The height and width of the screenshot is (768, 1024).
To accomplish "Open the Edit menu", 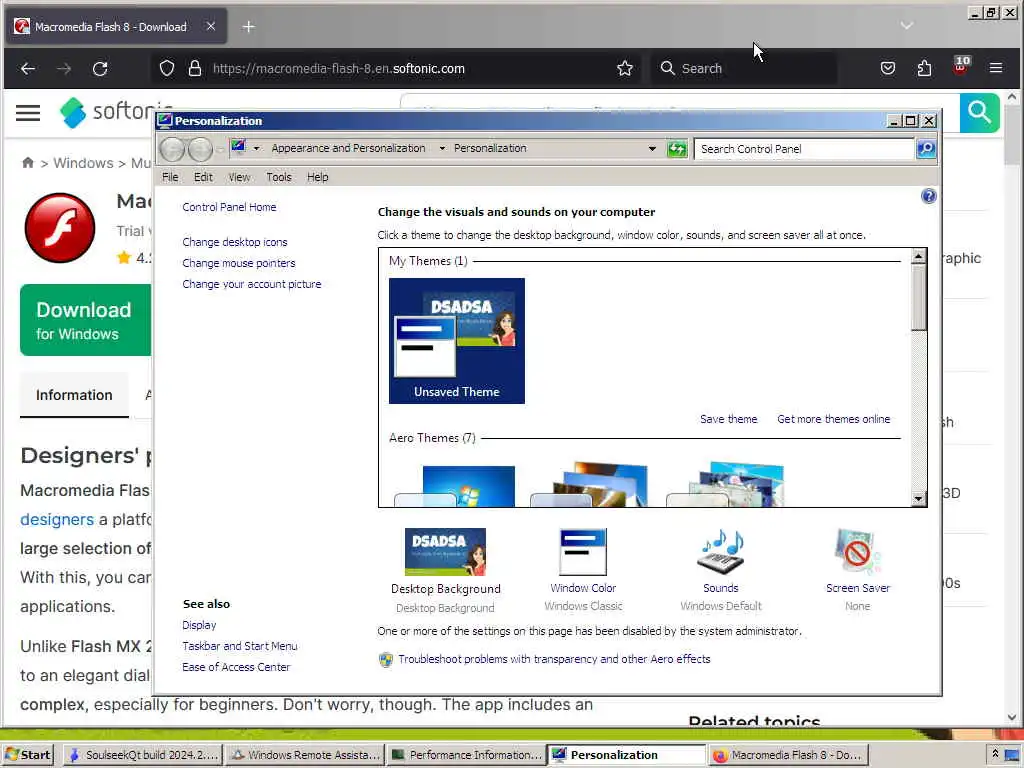I will [x=203, y=177].
